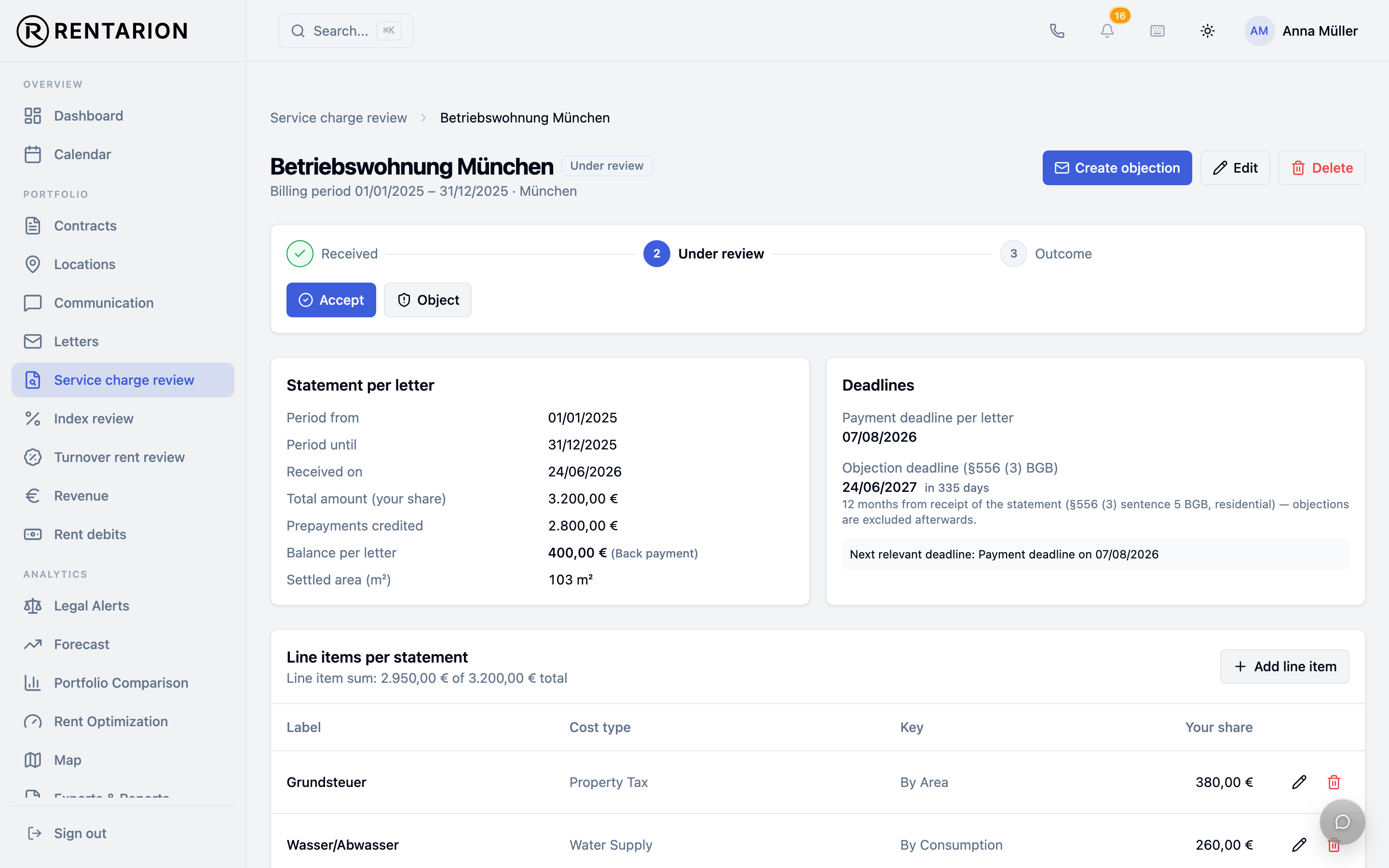Click the Wasser/Abwasser label
Screen dimensions: 1389x868
(342, 844)
